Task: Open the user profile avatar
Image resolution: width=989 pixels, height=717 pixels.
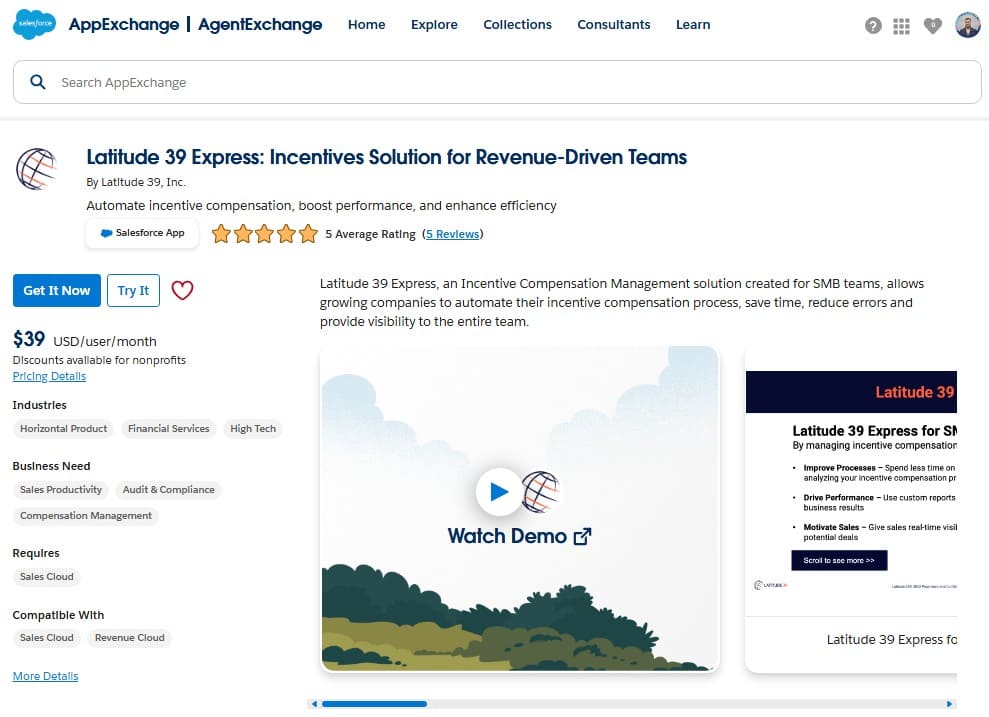Action: coord(968,25)
